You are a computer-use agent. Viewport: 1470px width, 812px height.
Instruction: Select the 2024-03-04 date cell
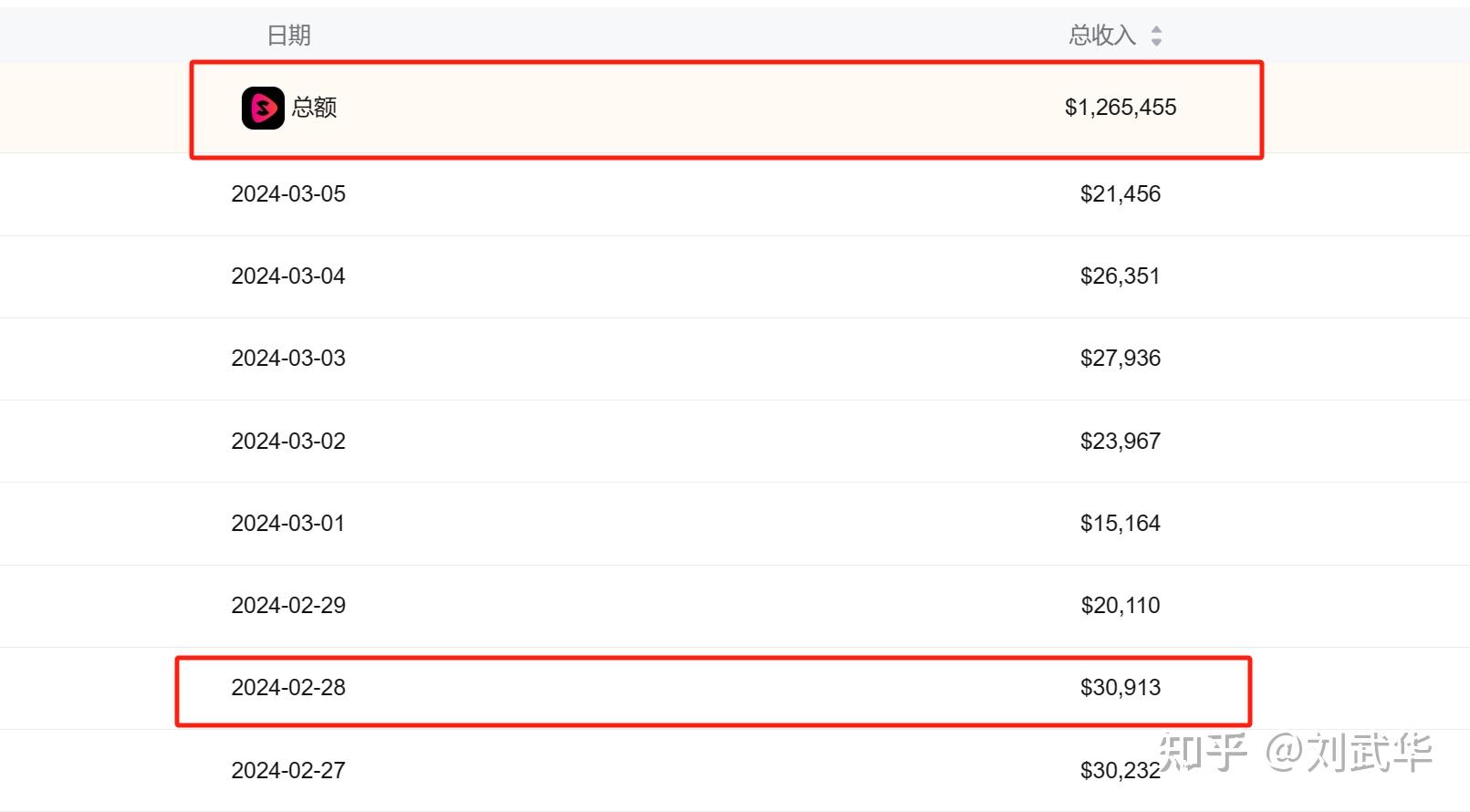click(288, 276)
